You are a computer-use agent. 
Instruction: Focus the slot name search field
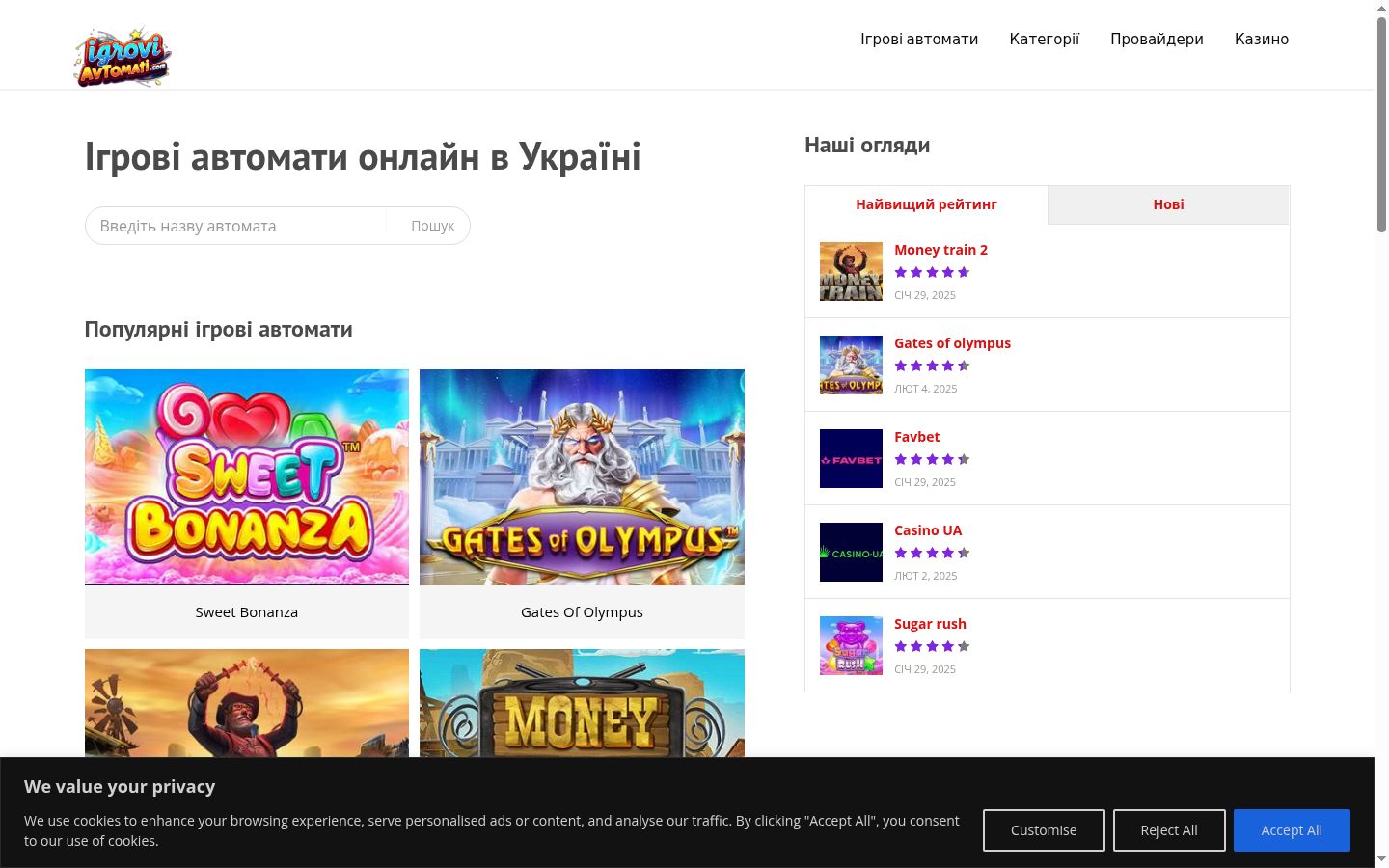coord(236,226)
